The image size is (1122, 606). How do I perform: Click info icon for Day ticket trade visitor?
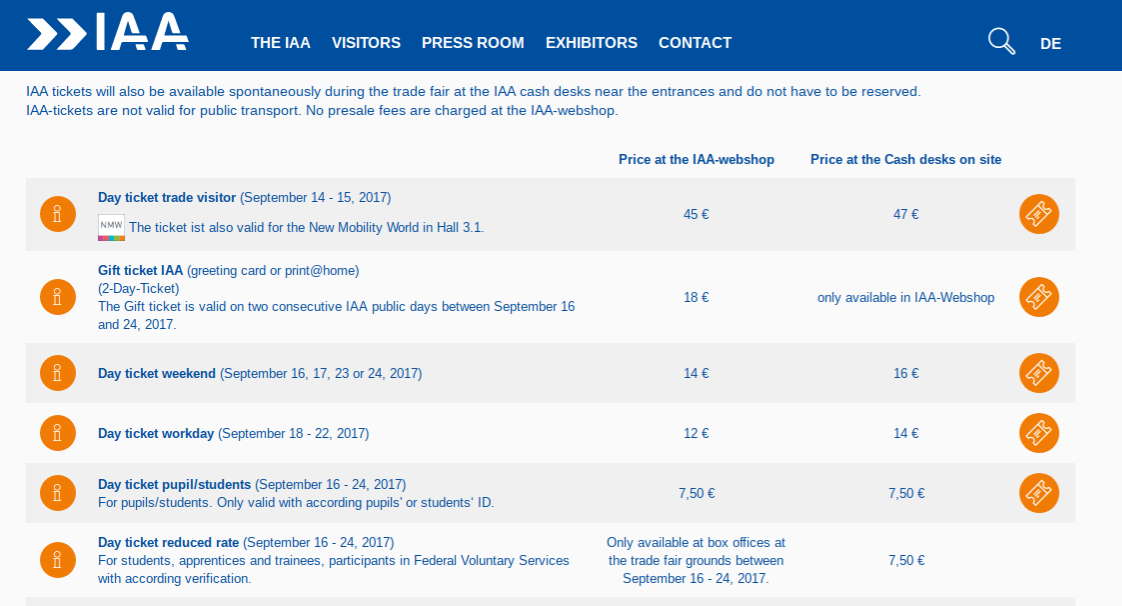(58, 214)
